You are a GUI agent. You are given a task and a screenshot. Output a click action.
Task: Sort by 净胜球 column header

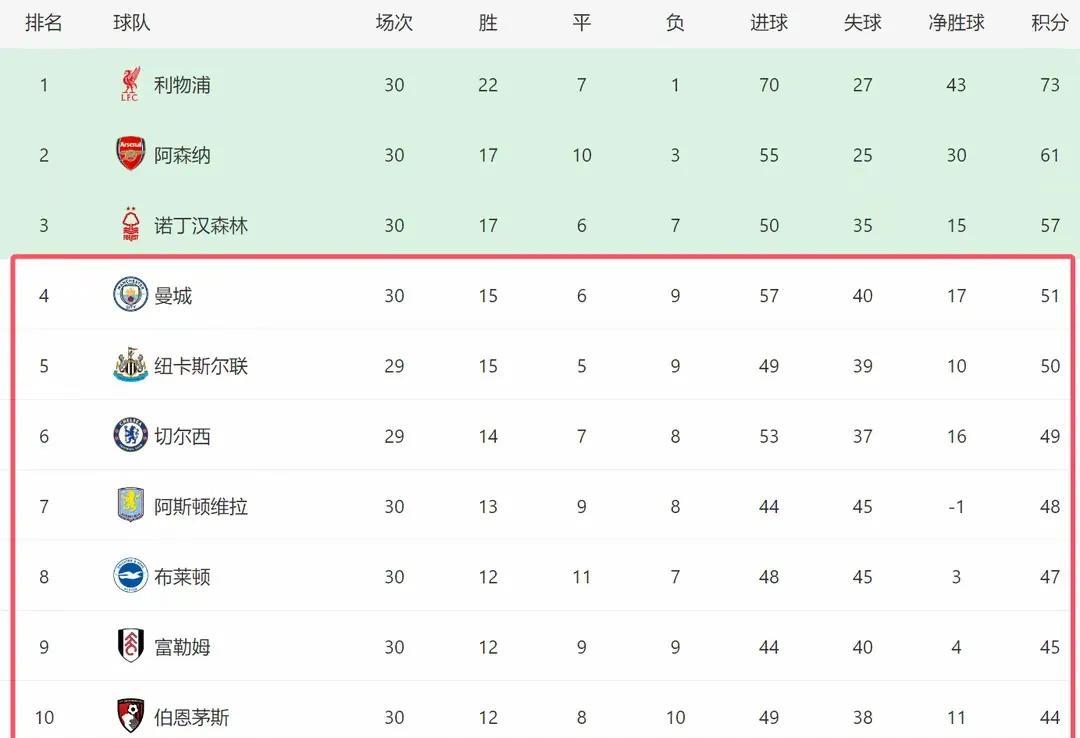pos(956,23)
